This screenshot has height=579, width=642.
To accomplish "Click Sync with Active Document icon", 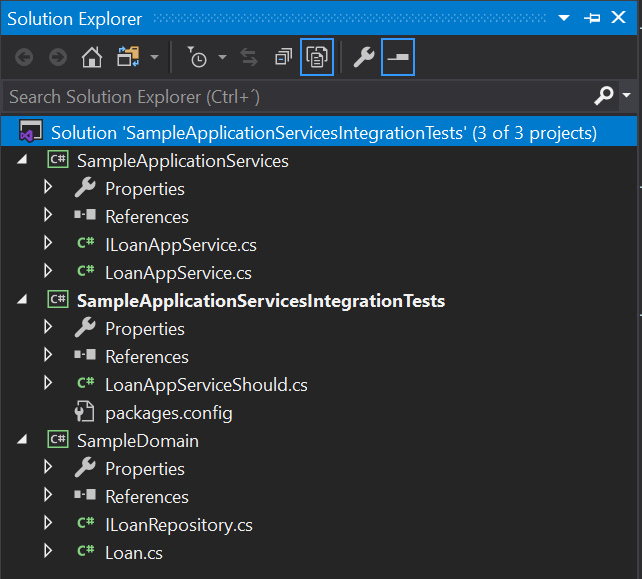I will pos(249,58).
